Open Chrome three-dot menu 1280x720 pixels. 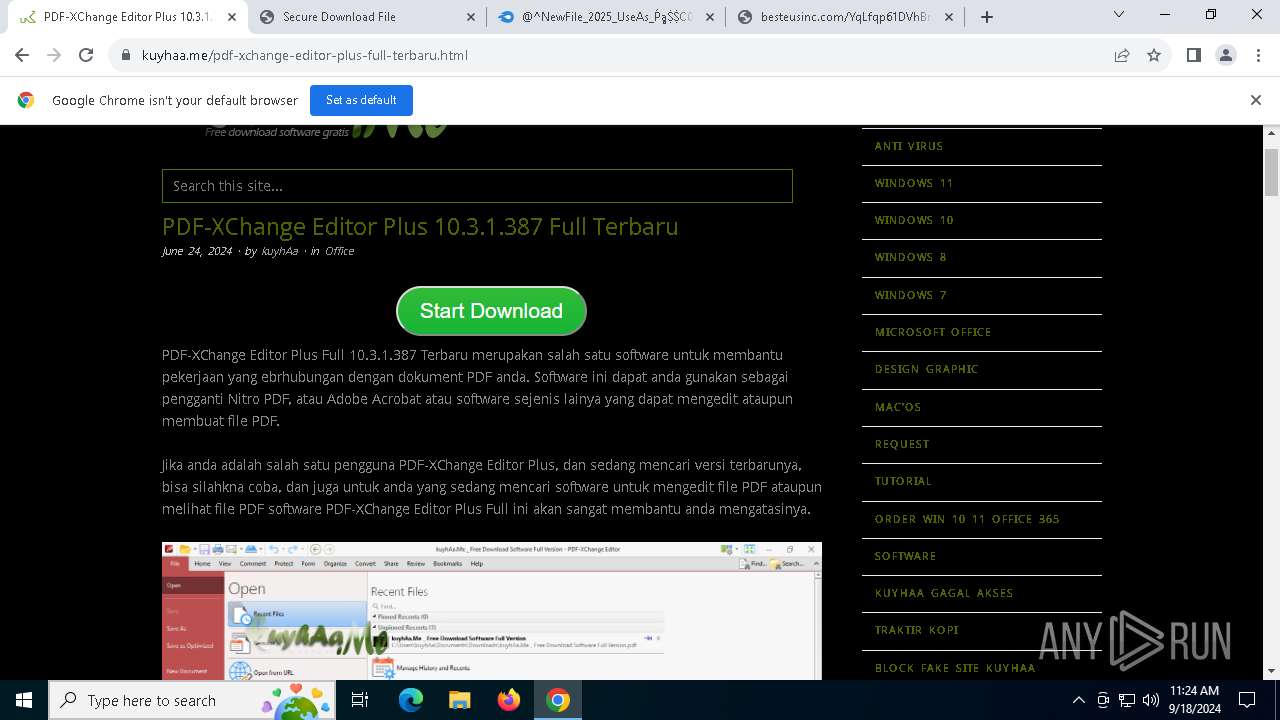coord(1257,55)
